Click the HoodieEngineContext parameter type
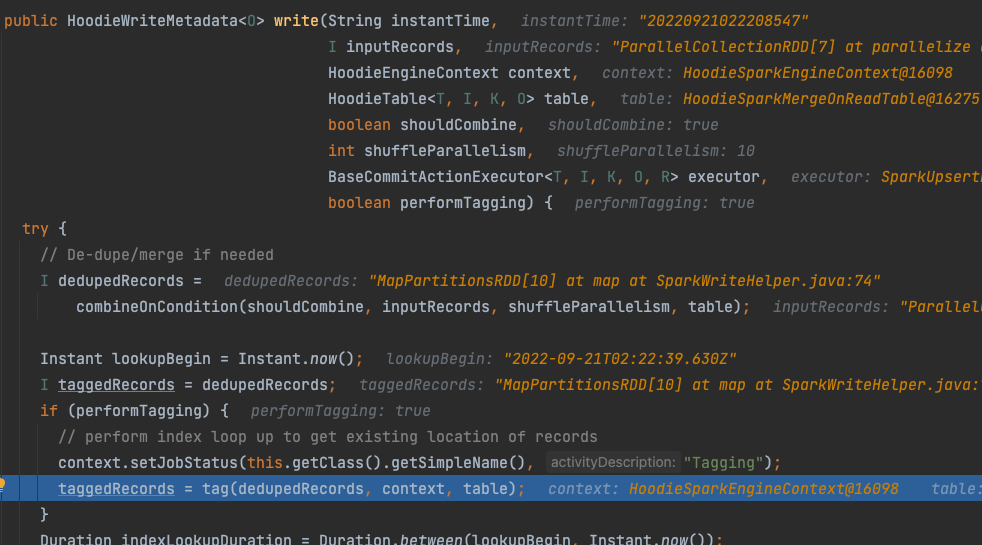This screenshot has height=545, width=982. pyautogui.click(x=413, y=73)
